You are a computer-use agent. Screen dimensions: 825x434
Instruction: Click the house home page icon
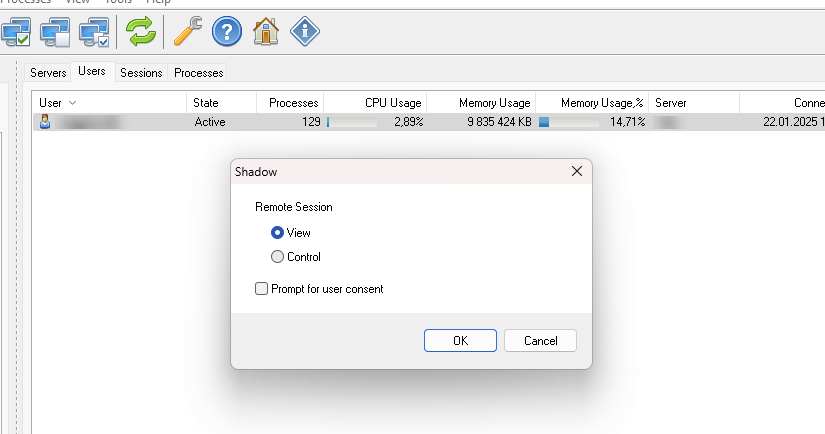click(266, 32)
